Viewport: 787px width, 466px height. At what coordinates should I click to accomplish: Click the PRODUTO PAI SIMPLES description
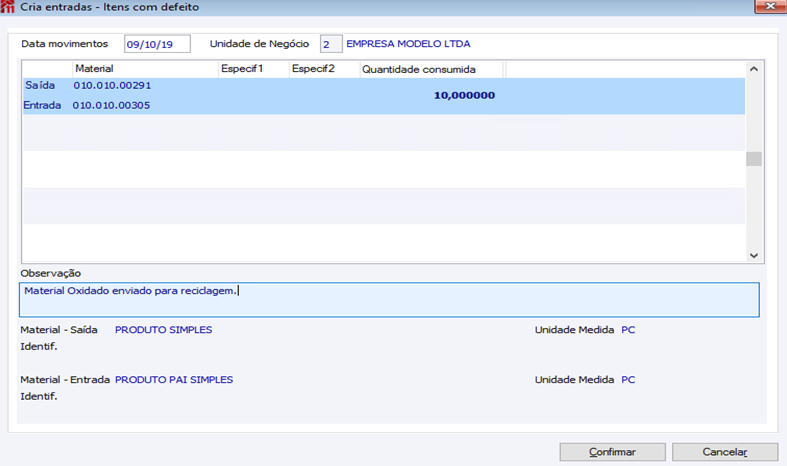point(174,380)
